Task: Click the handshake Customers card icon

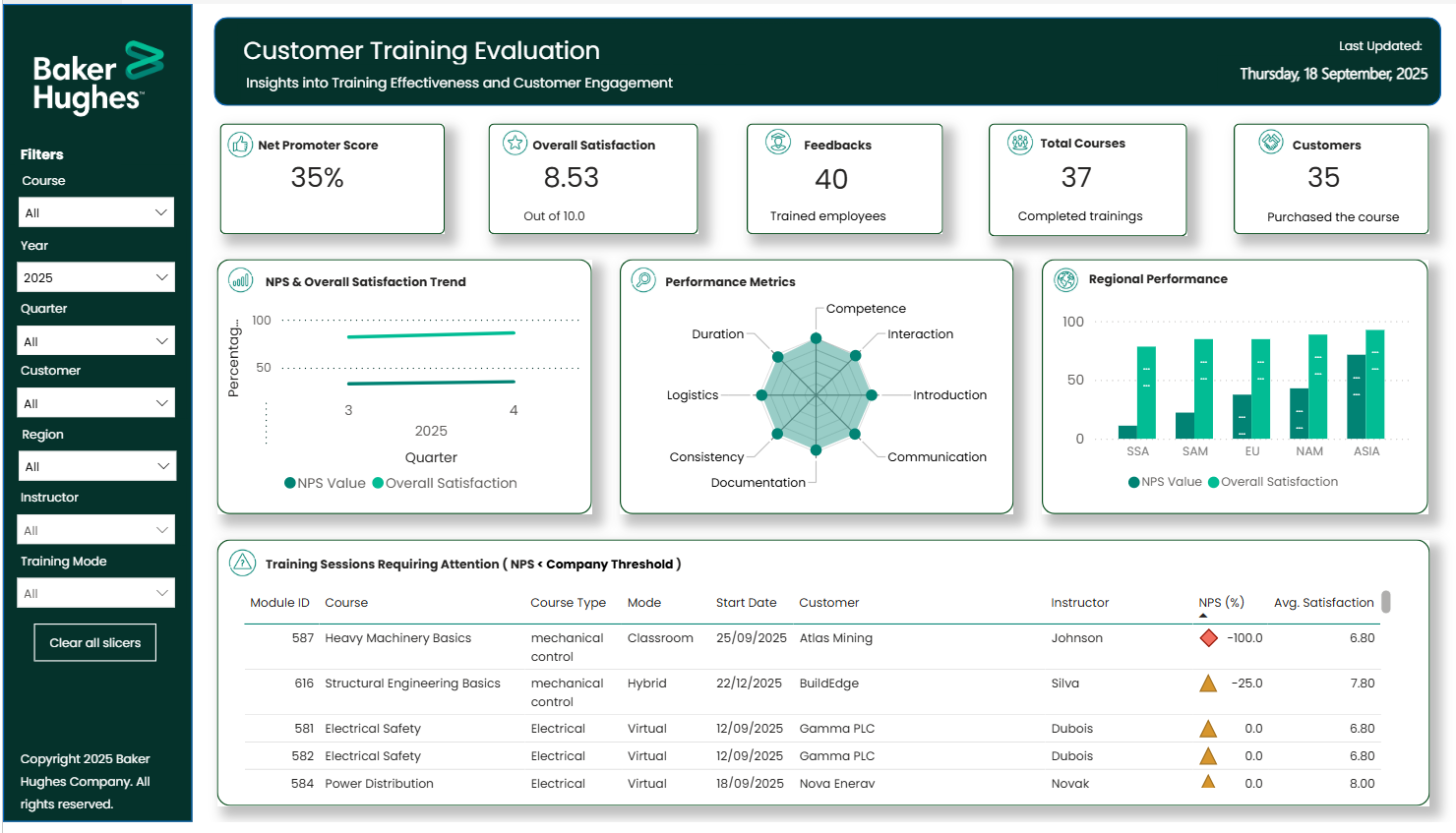Action: point(1271,143)
